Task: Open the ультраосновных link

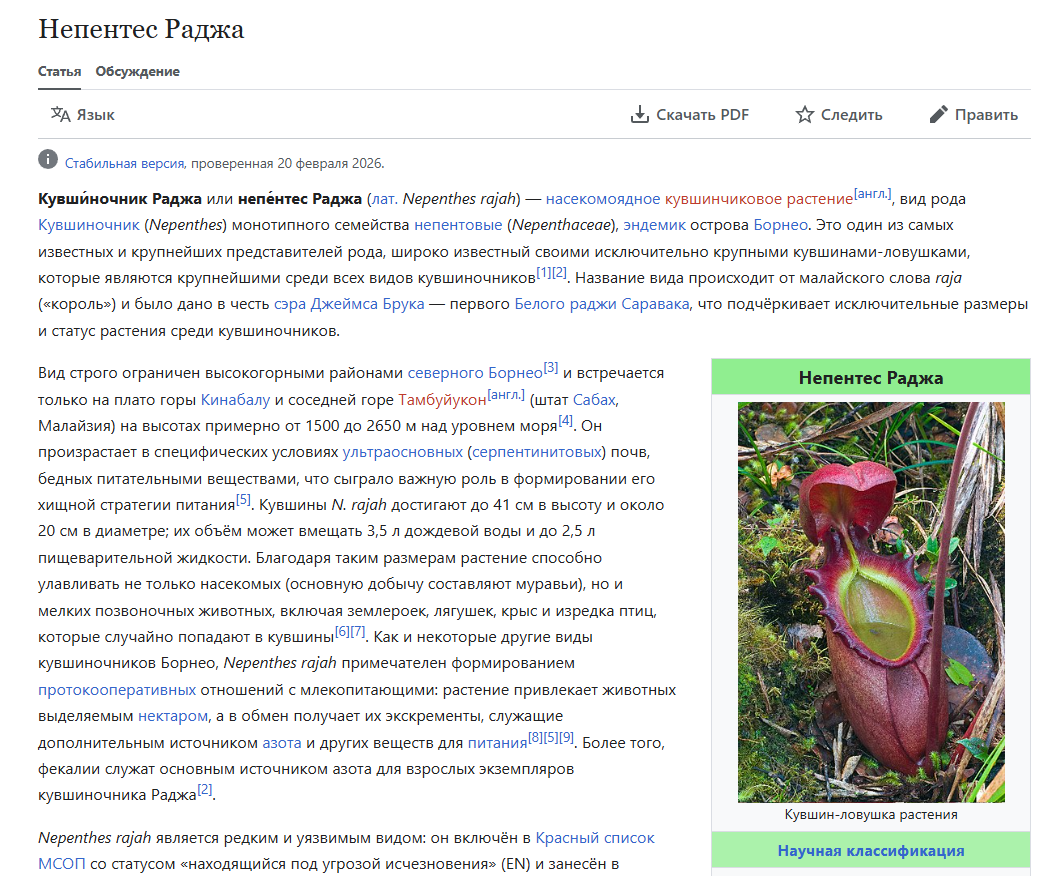Action: pos(403,452)
